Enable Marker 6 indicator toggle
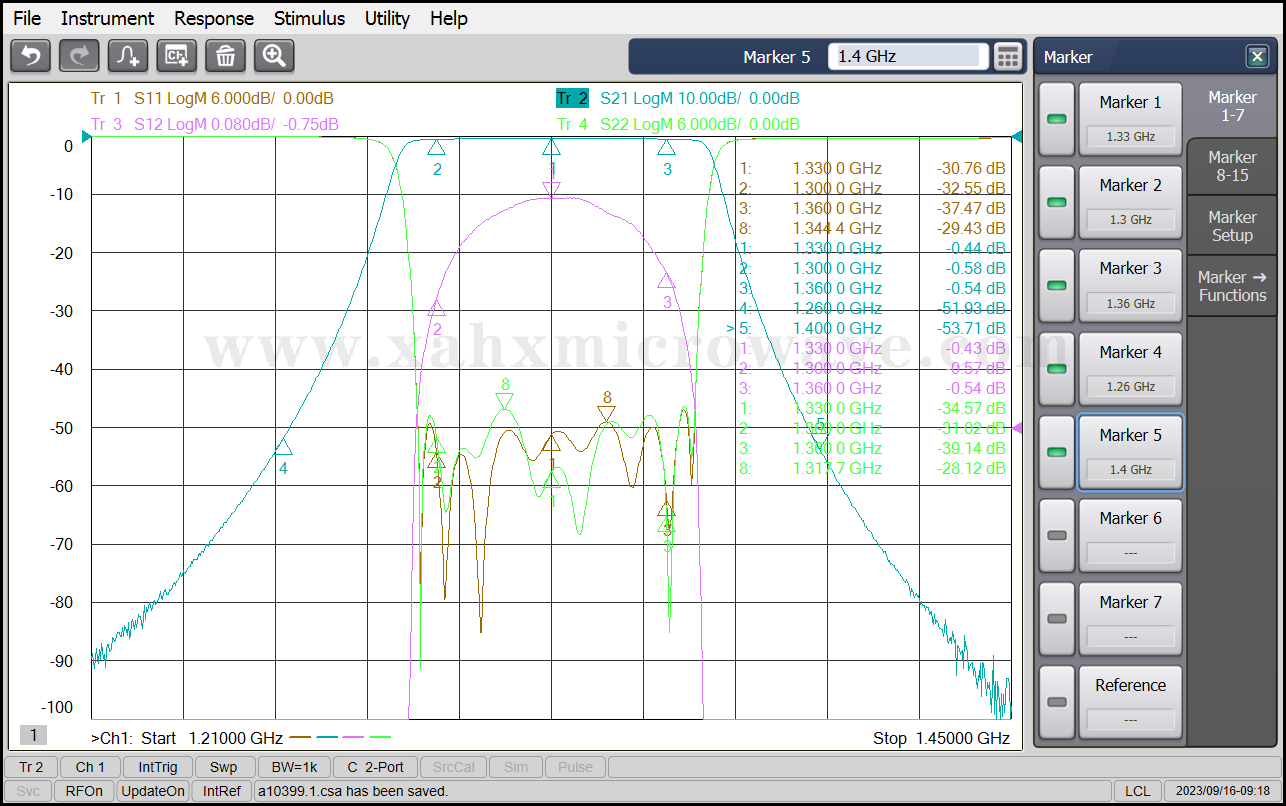 tap(1056, 535)
